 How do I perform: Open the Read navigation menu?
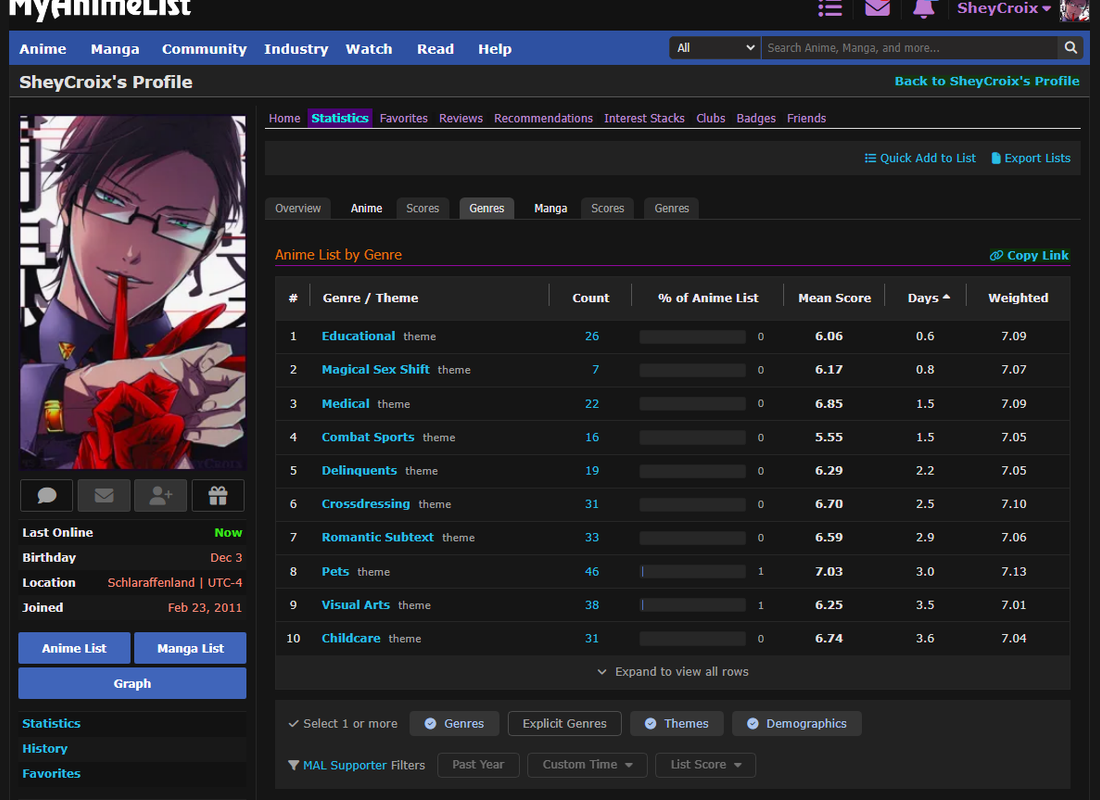coord(436,49)
